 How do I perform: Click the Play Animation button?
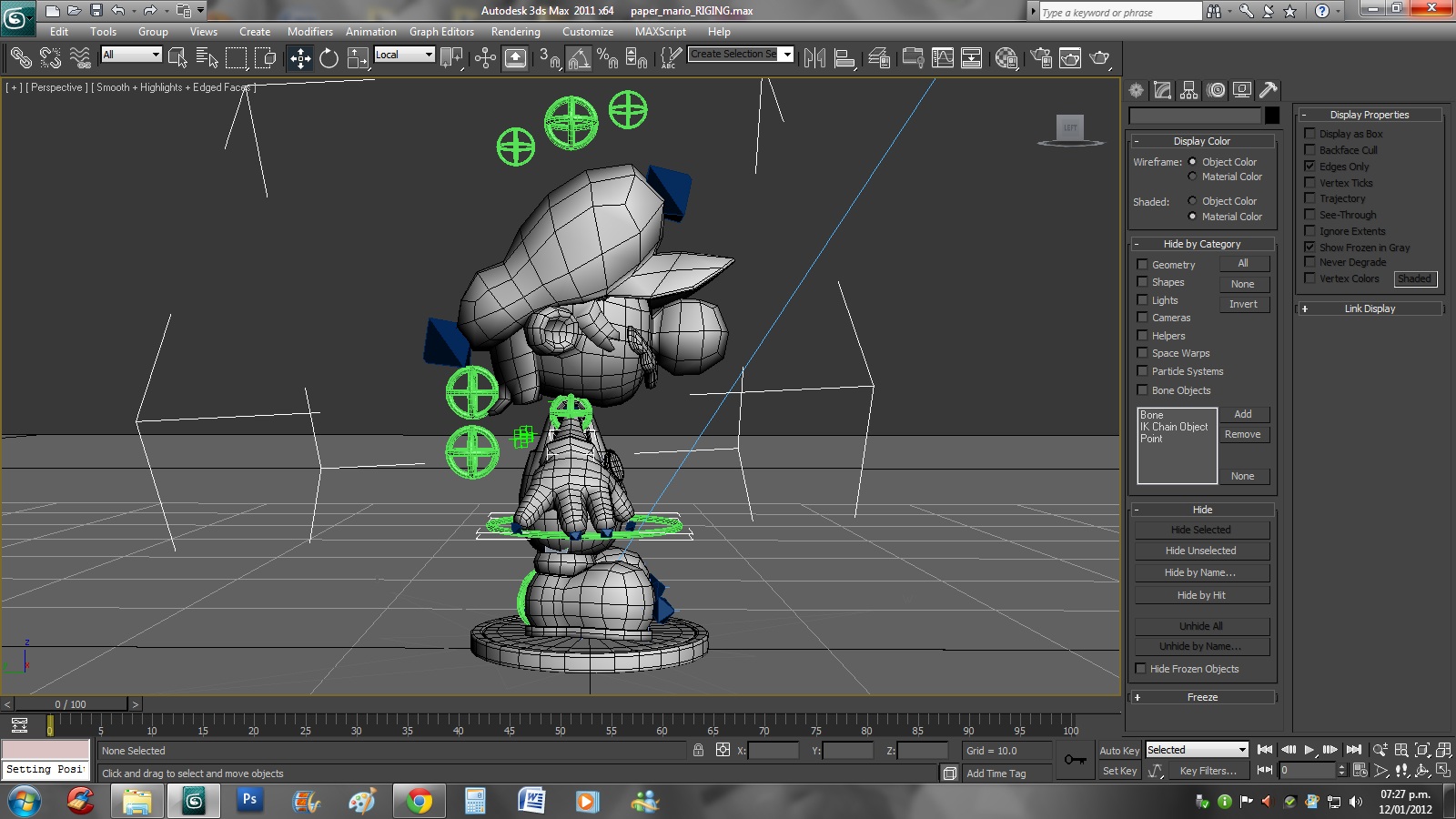(x=1309, y=750)
